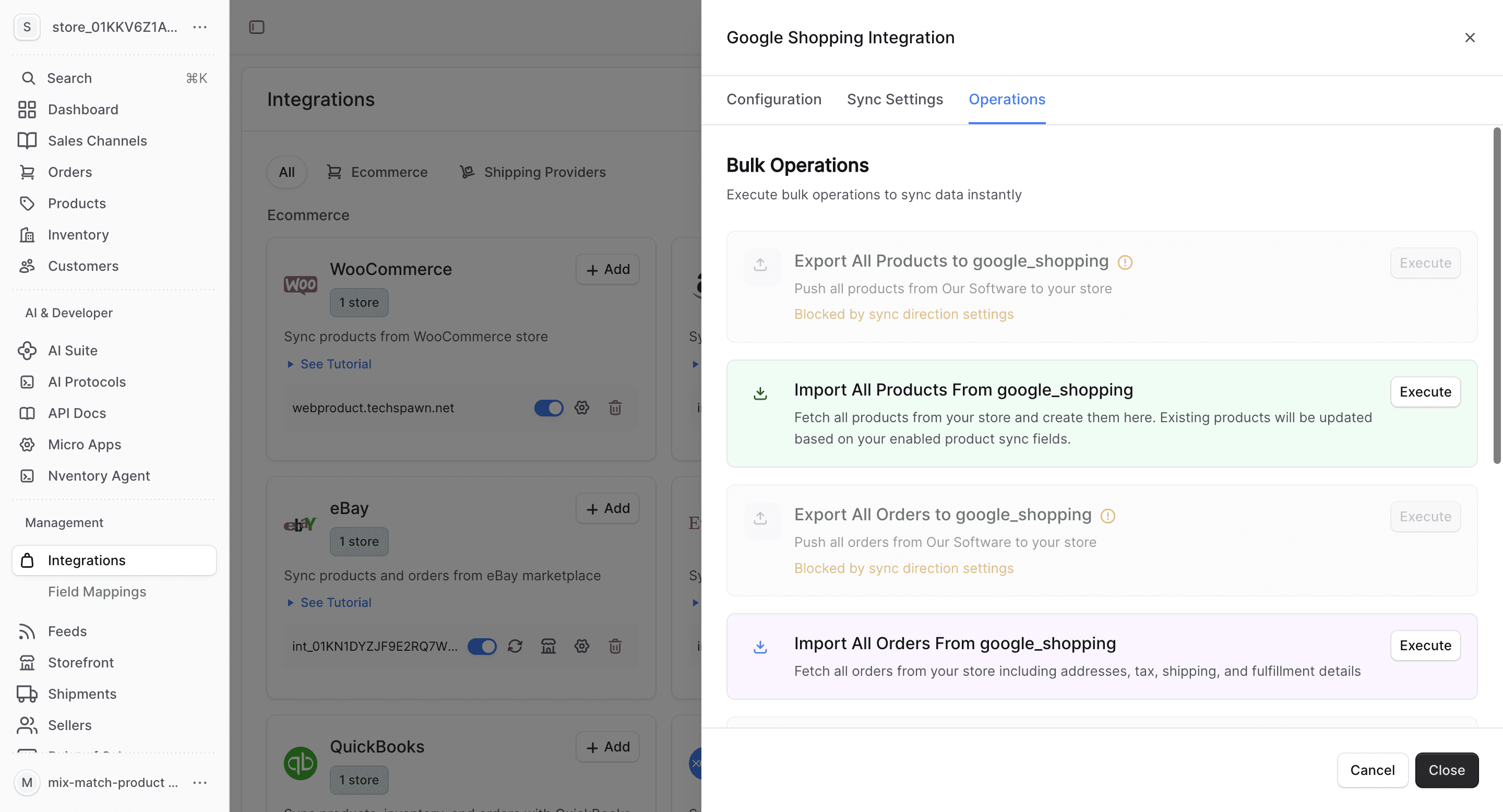
Task: Click the panel's vertical scrollbar
Action: point(1497,295)
